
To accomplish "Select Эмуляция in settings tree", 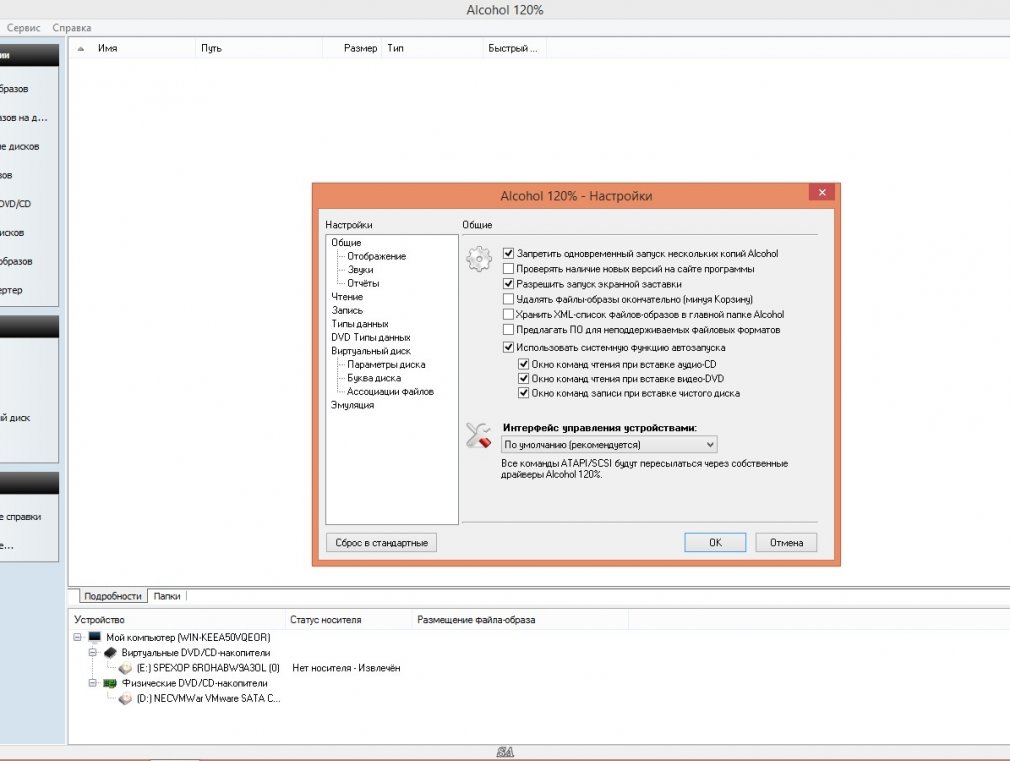I will [x=352, y=405].
